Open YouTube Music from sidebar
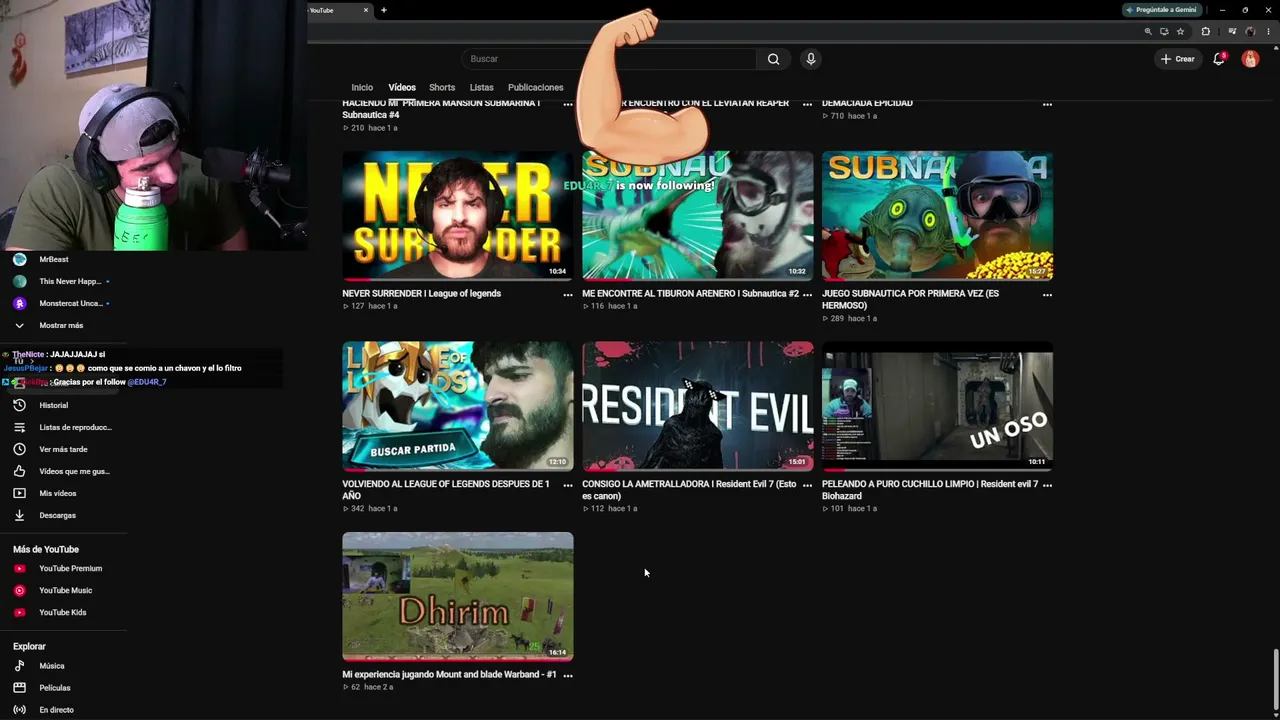The height and width of the screenshot is (720, 1280). point(53,590)
